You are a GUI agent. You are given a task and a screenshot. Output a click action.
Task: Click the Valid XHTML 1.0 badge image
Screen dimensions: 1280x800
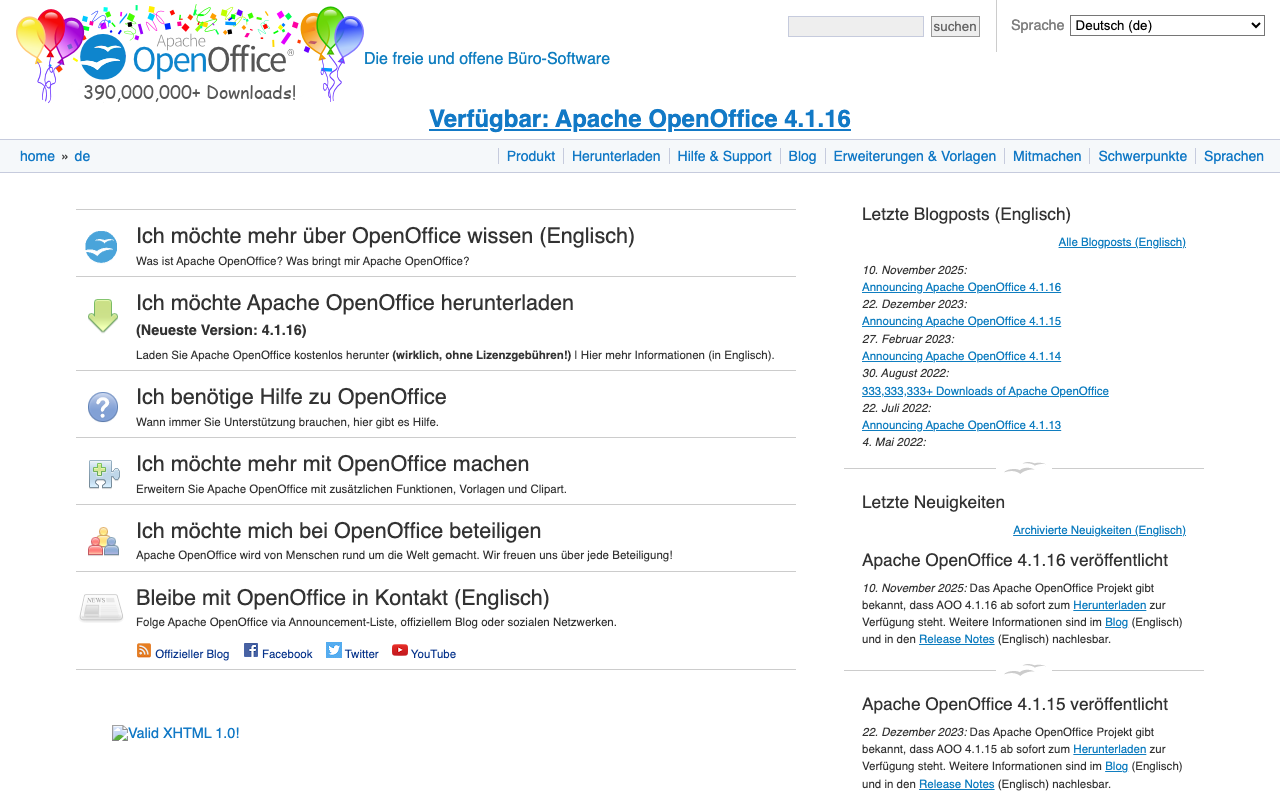(x=176, y=733)
